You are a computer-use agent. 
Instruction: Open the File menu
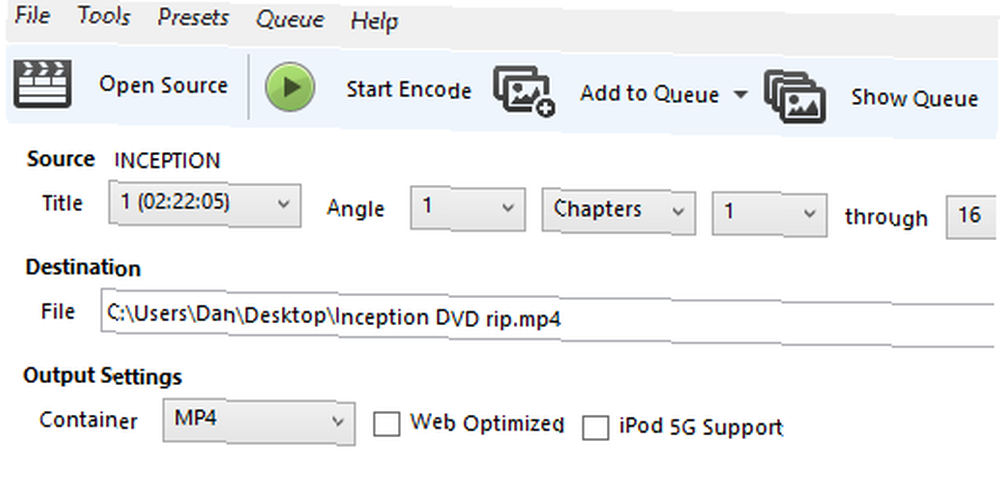[x=32, y=15]
